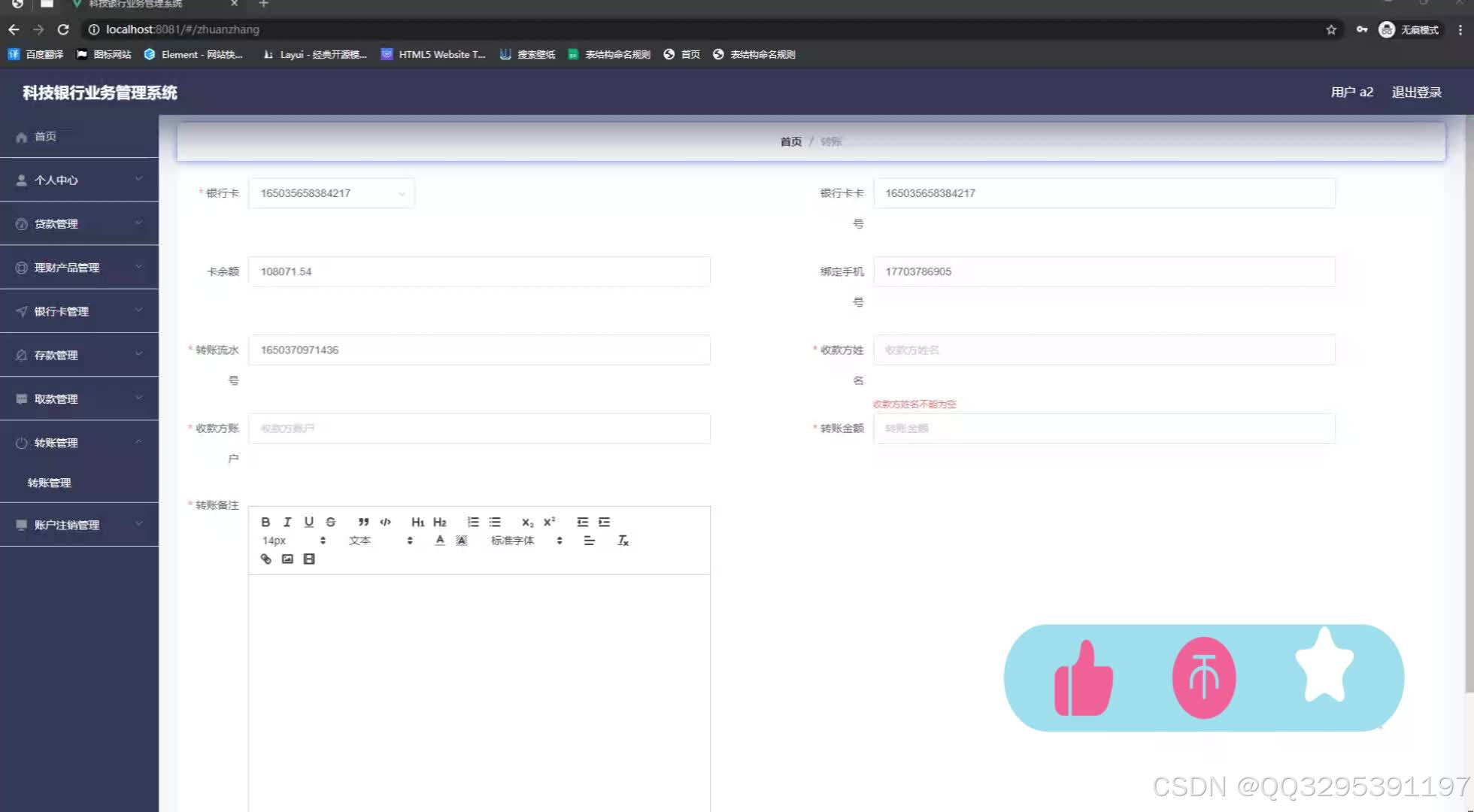
Task: Increase indent in the editor
Action: [x=604, y=522]
